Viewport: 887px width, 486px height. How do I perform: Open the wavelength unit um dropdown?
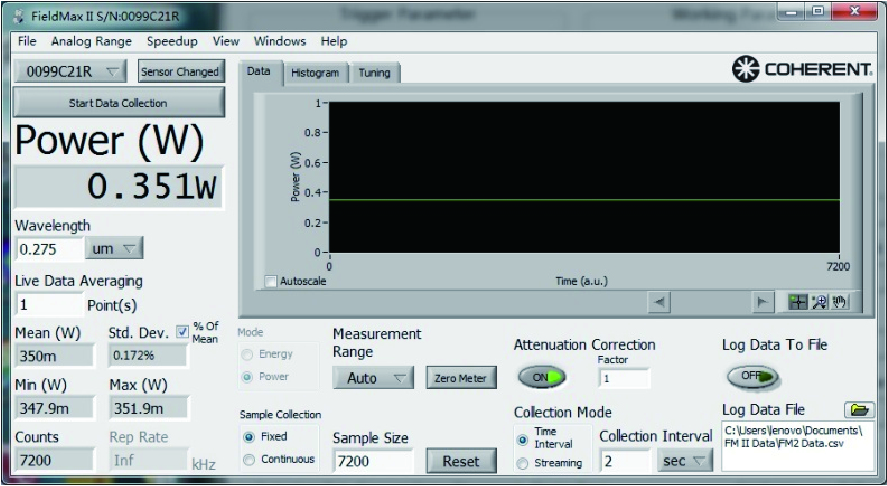pyautogui.click(x=115, y=249)
